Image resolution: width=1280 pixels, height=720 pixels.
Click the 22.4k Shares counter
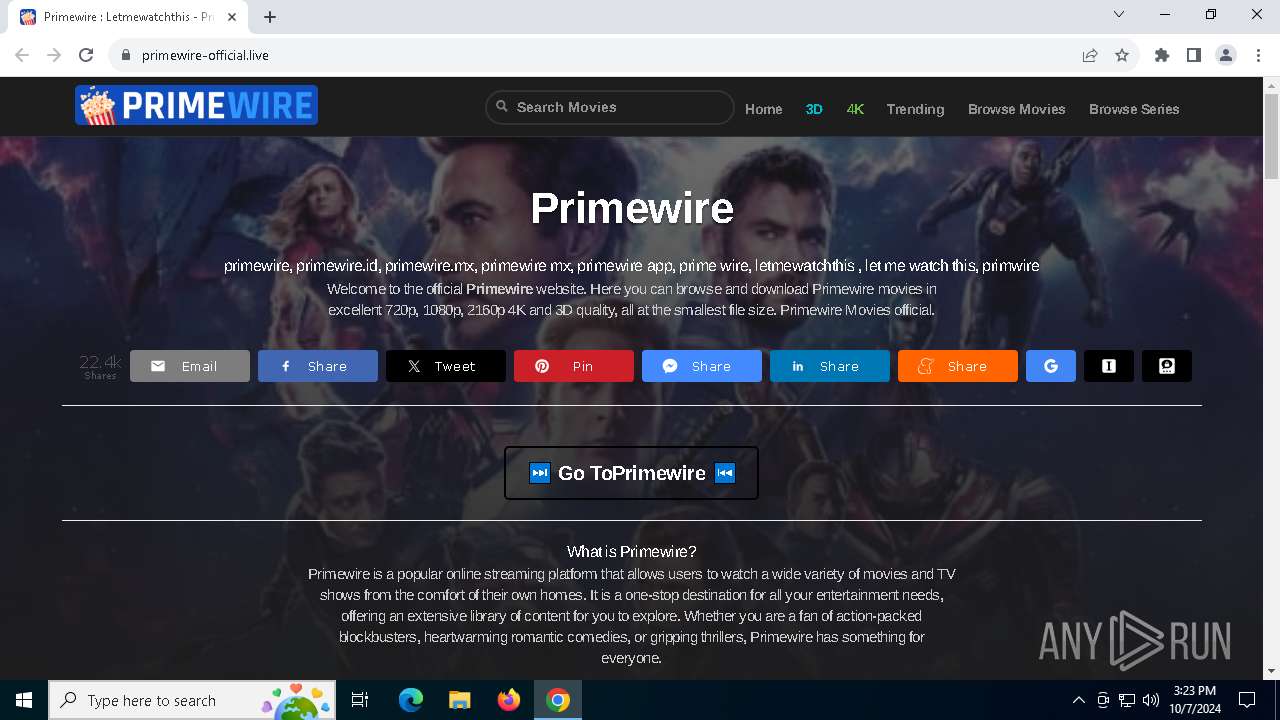pos(100,366)
